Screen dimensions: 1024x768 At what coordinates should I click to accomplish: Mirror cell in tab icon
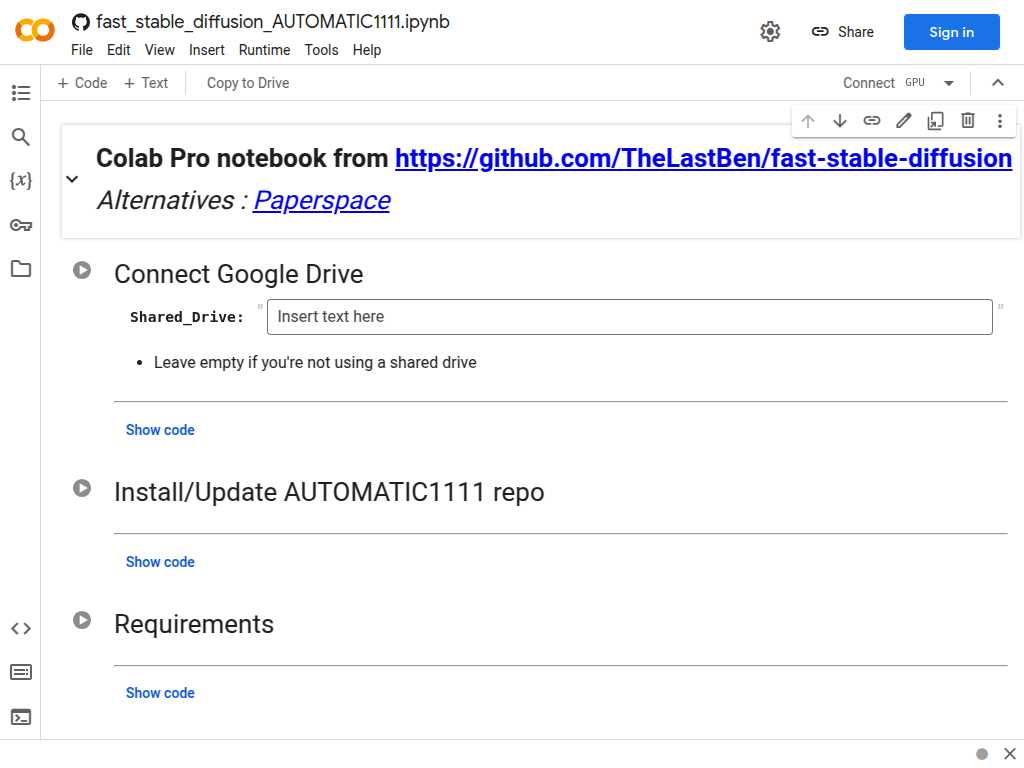coord(936,121)
